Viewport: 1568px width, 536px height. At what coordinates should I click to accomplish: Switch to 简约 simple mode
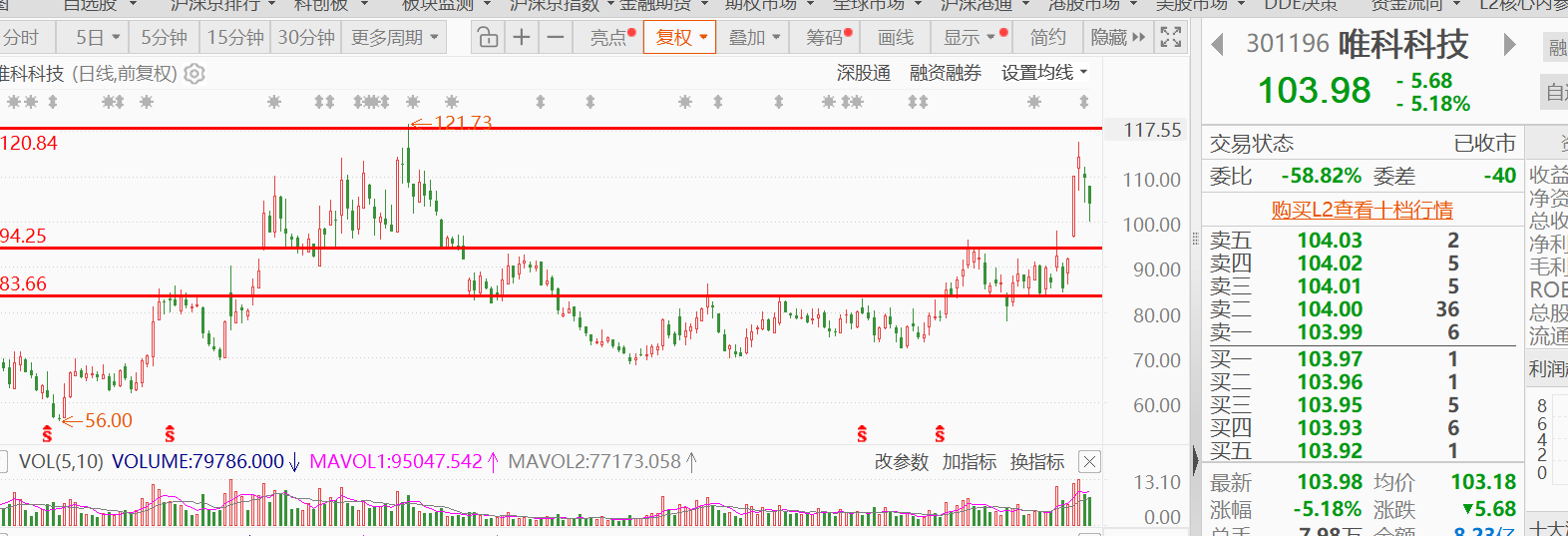coord(1047,38)
